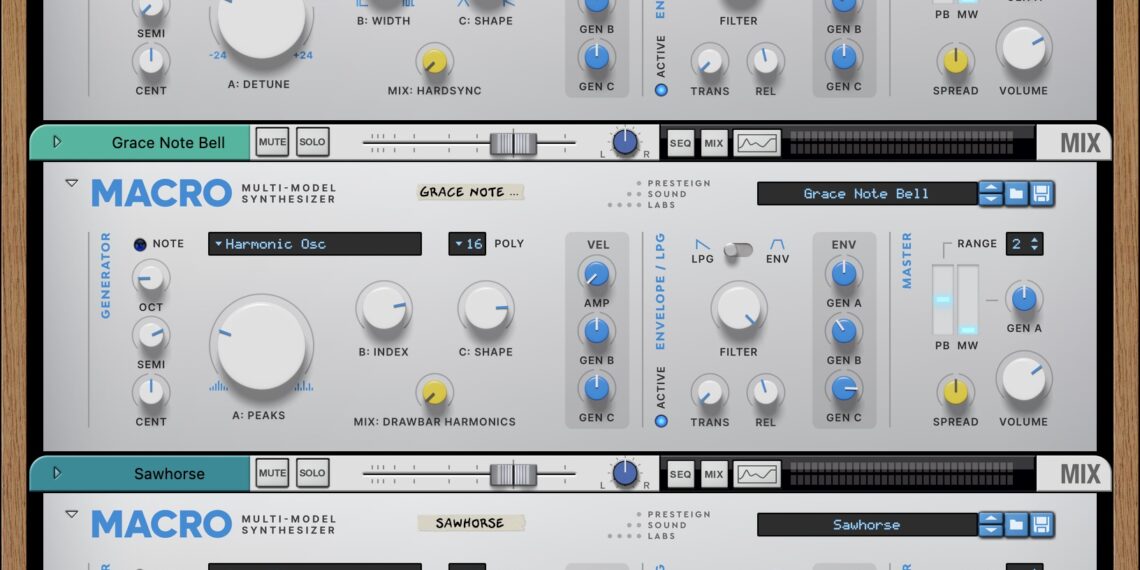The image size is (1140, 570).
Task: Click the Grace Note Bell patch name display
Action: click(866, 194)
